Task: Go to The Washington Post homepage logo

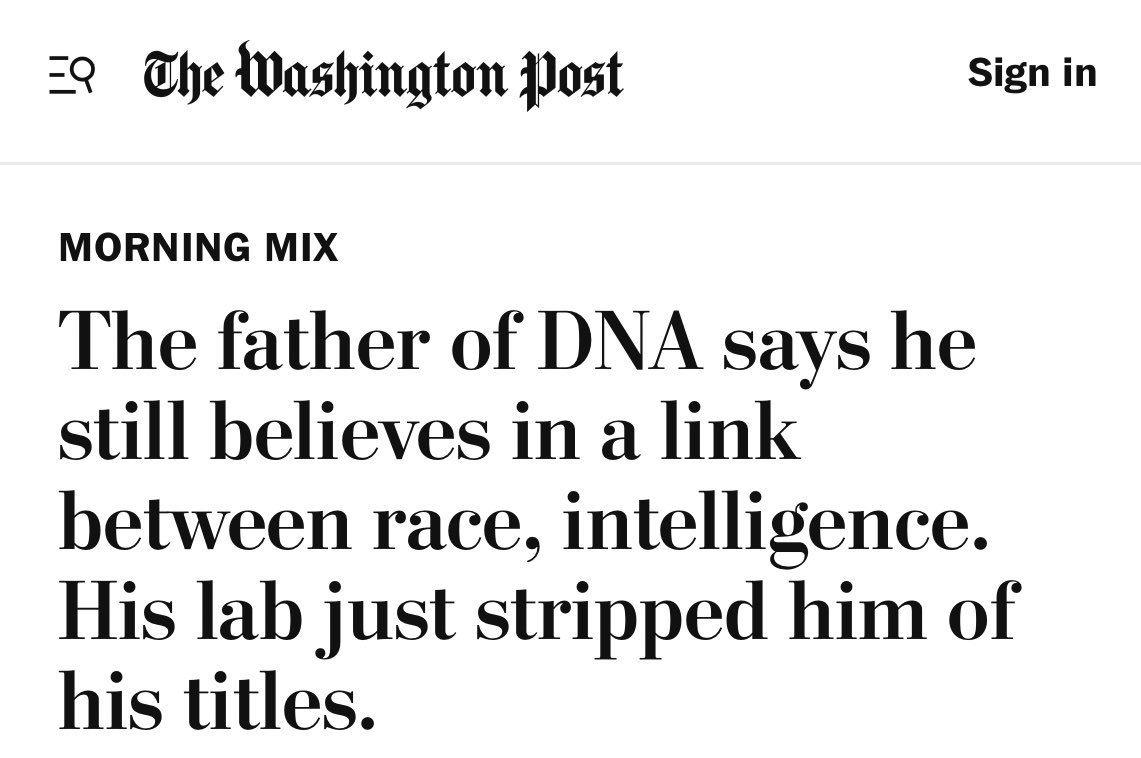Action: (x=383, y=76)
